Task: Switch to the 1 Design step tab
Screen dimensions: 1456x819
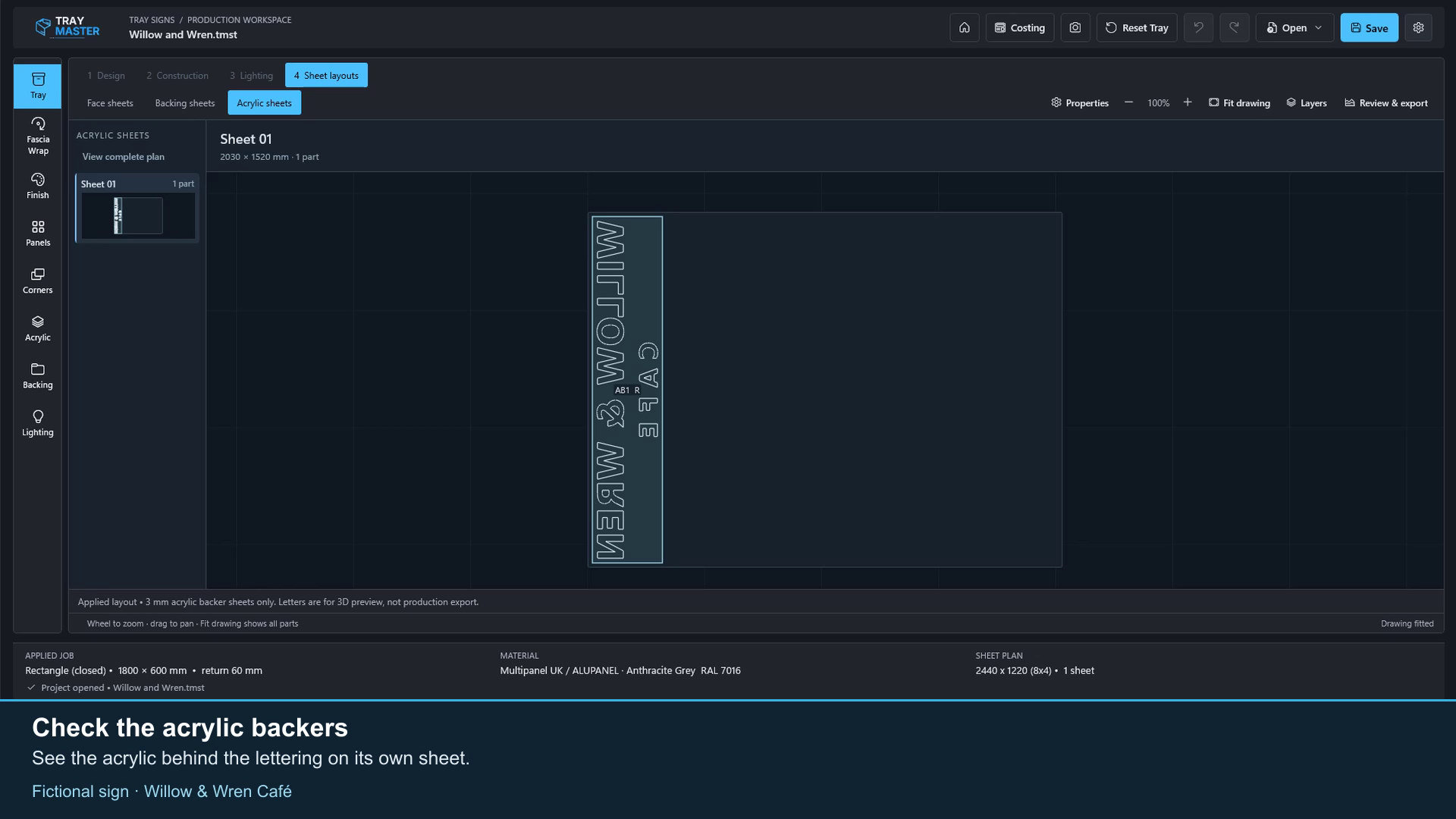Action: (105, 75)
